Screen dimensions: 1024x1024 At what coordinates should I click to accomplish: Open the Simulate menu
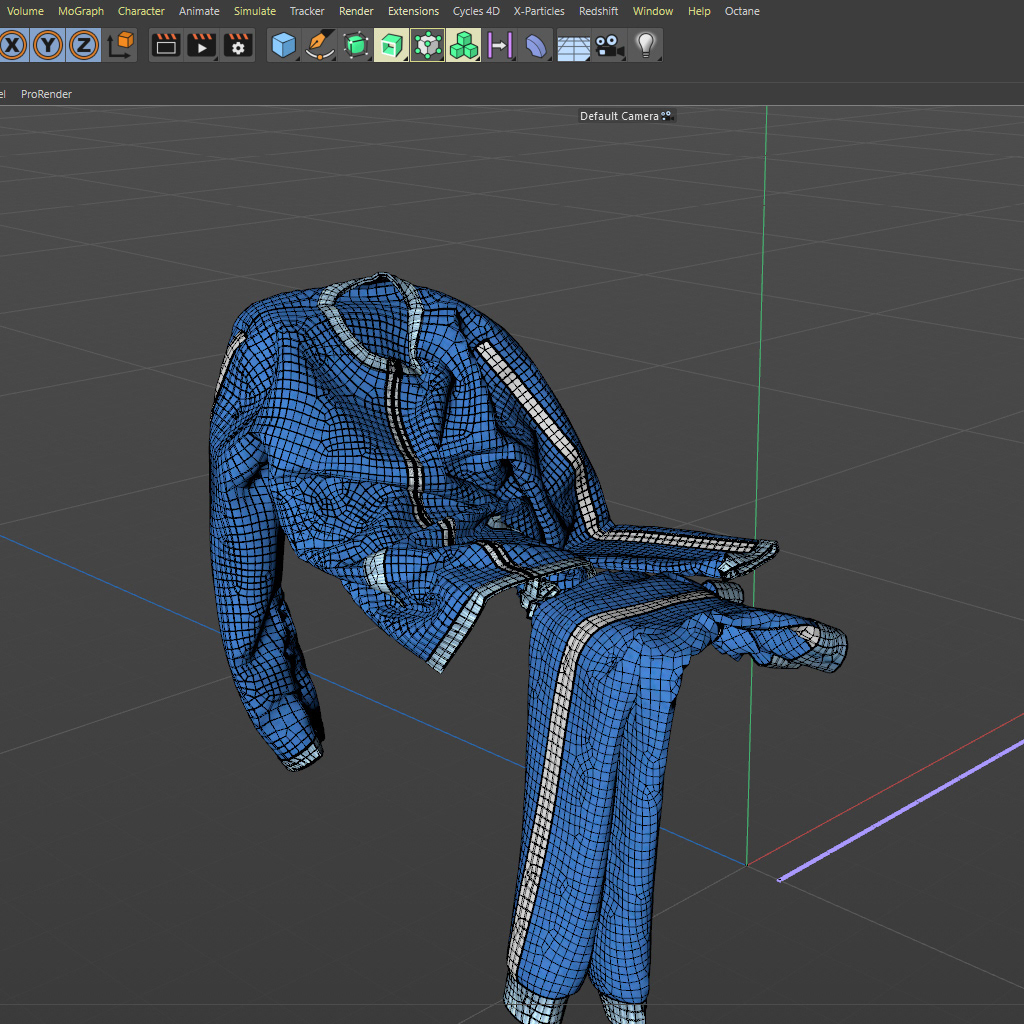255,11
